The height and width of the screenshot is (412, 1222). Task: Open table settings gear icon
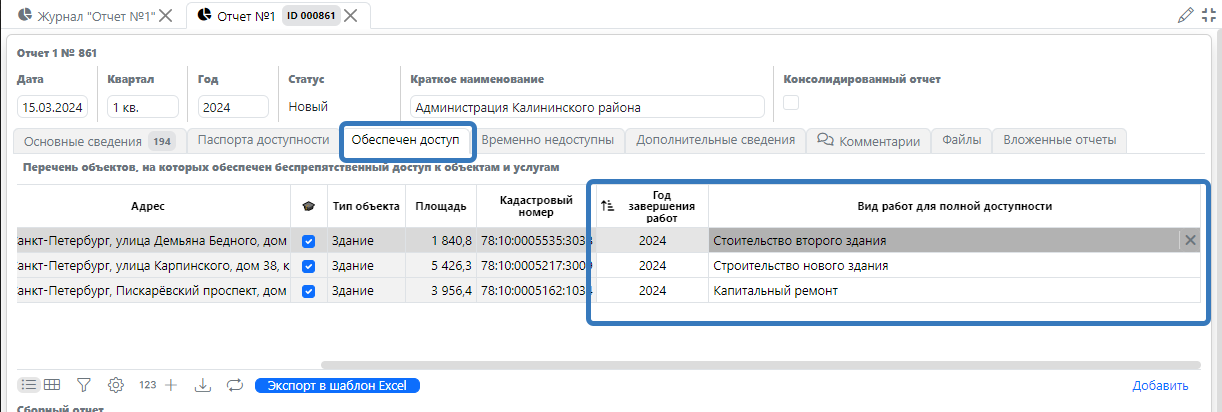click(x=116, y=385)
